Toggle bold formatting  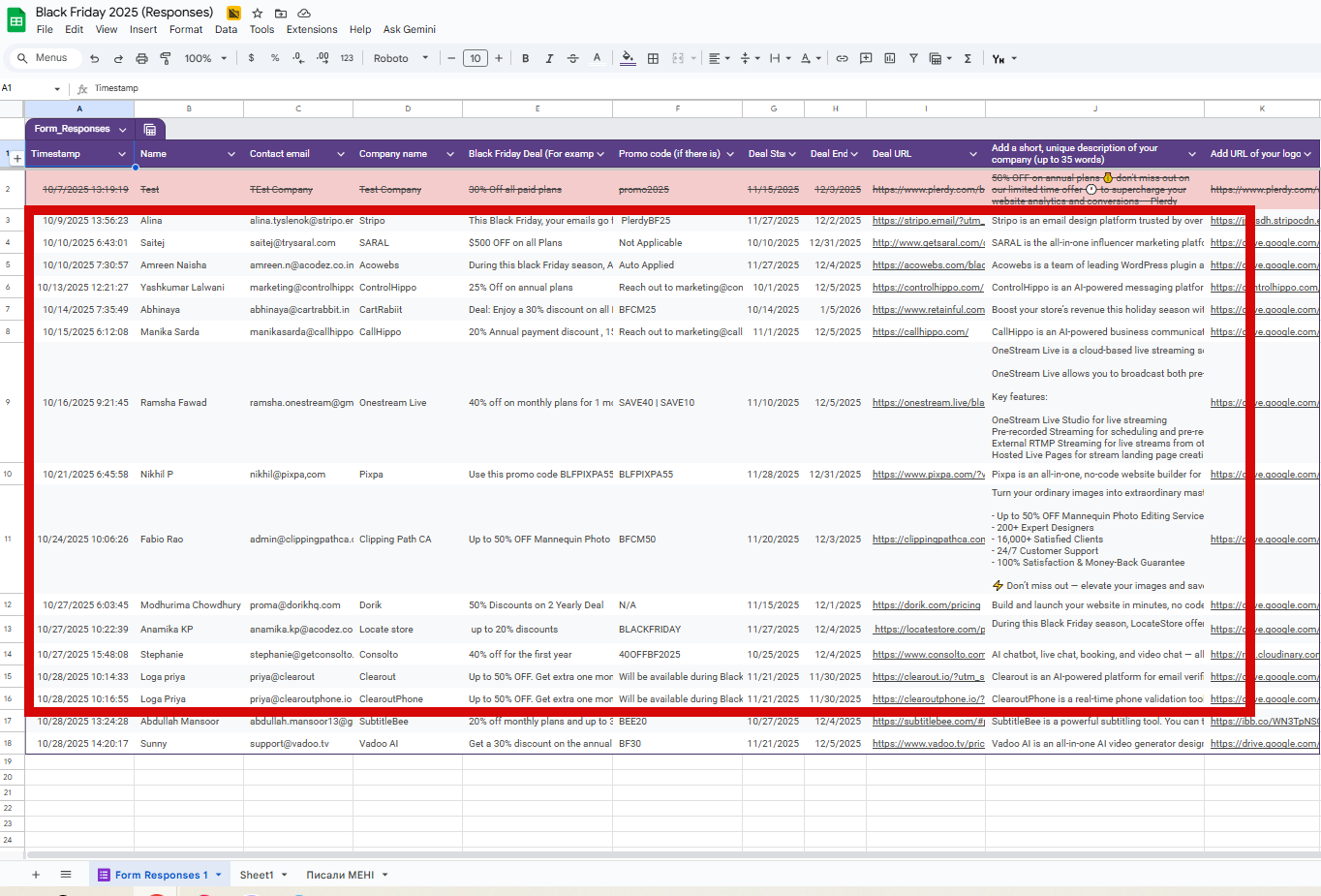(525, 58)
